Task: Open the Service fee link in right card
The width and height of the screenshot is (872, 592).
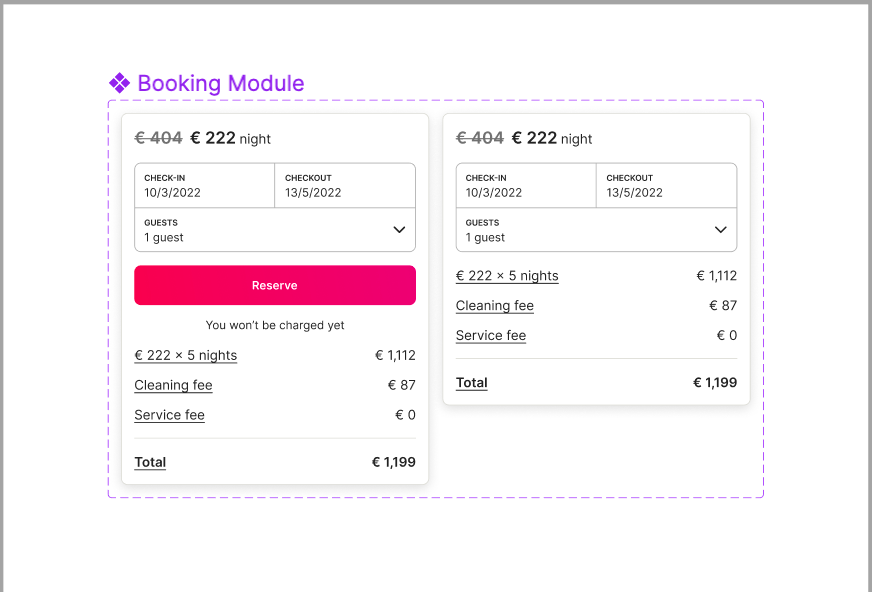Action: (491, 336)
